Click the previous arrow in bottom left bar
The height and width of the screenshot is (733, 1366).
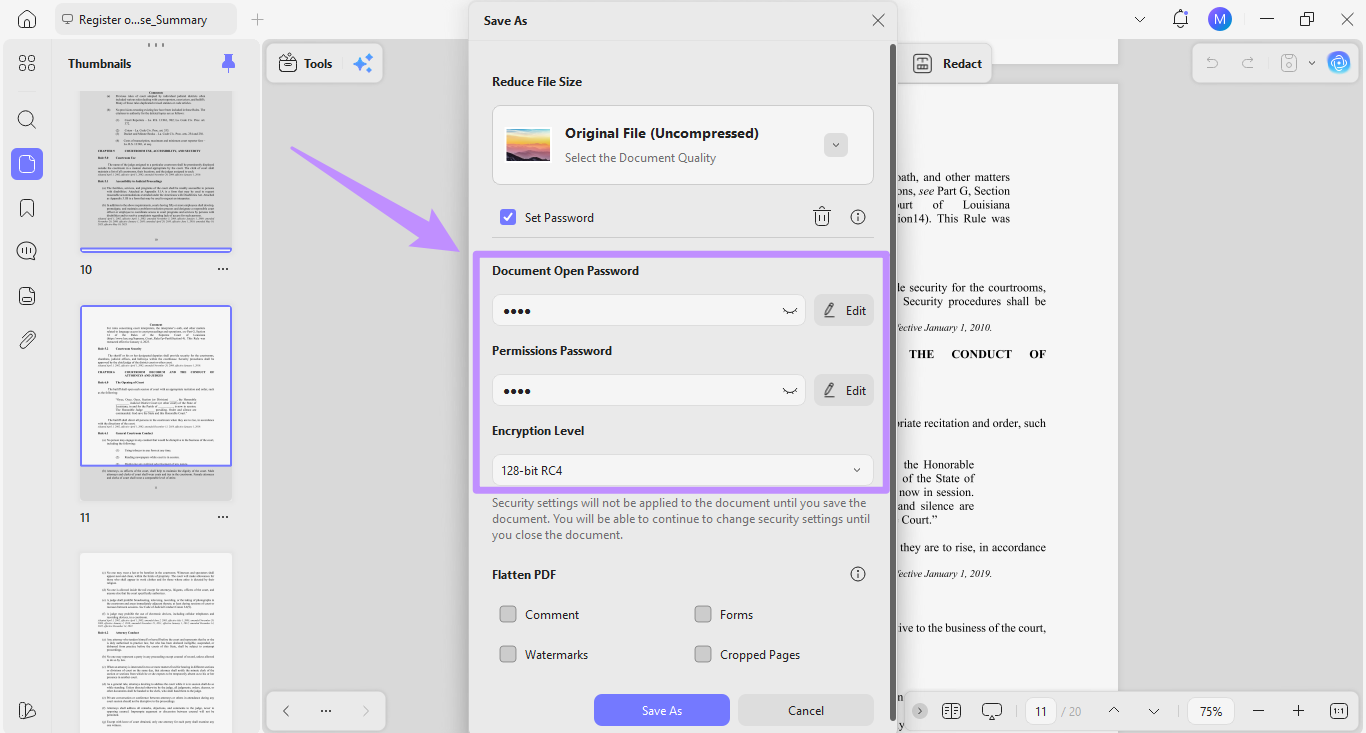286,711
